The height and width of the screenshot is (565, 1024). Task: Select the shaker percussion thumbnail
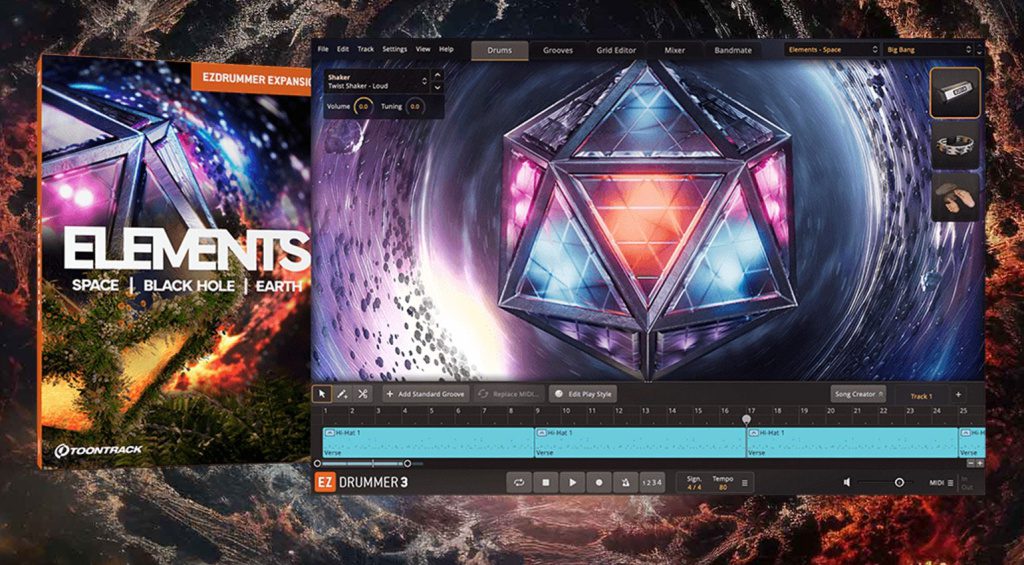click(955, 93)
